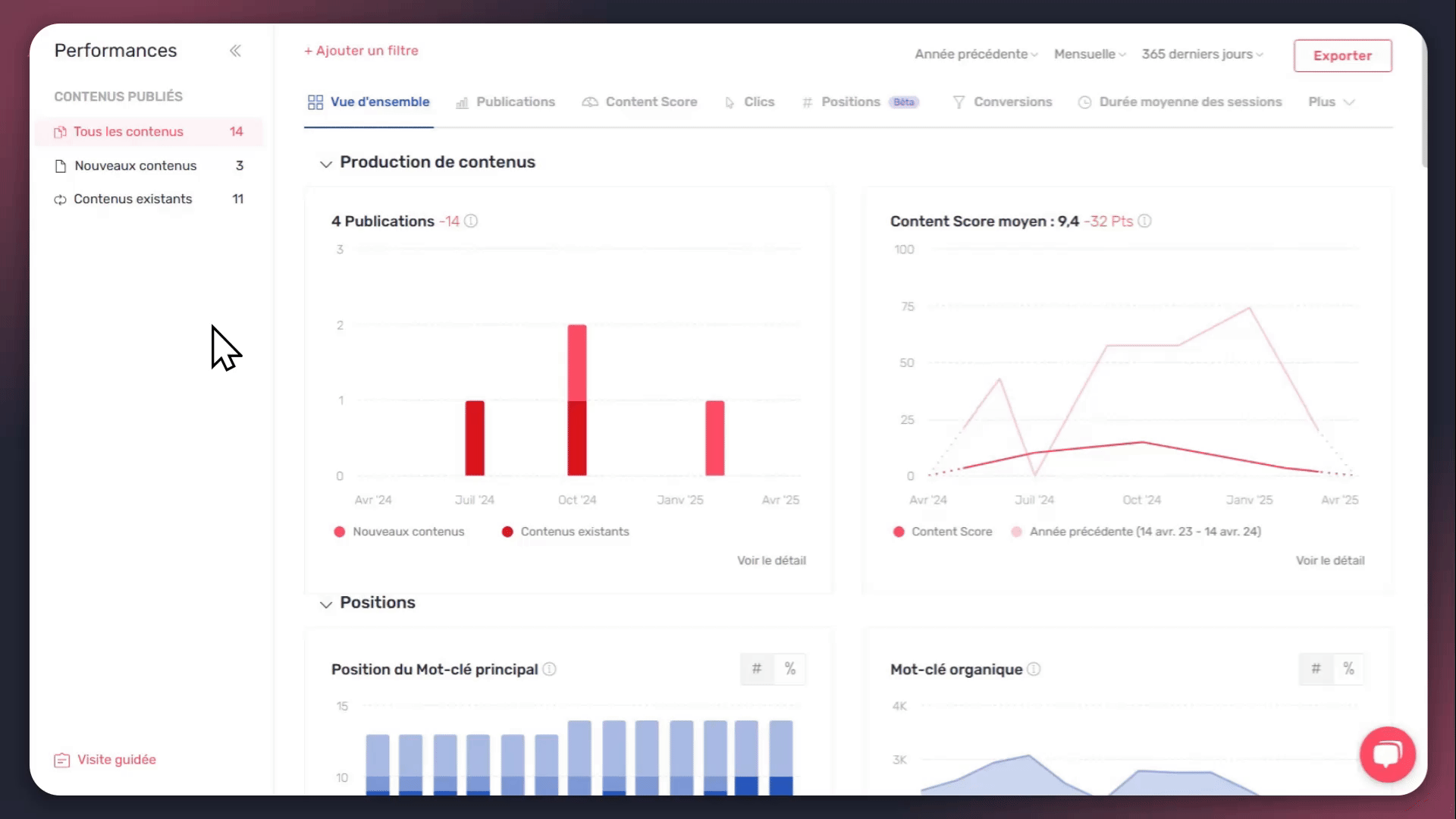Select Contenus existants in sidebar
Viewport: 1456px width, 819px height.
point(149,199)
